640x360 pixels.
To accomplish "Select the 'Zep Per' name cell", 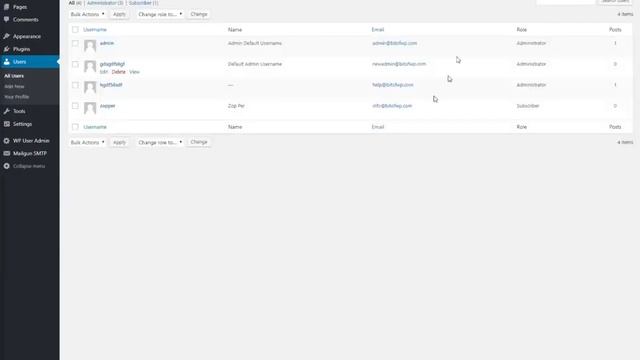I will click(x=236, y=106).
